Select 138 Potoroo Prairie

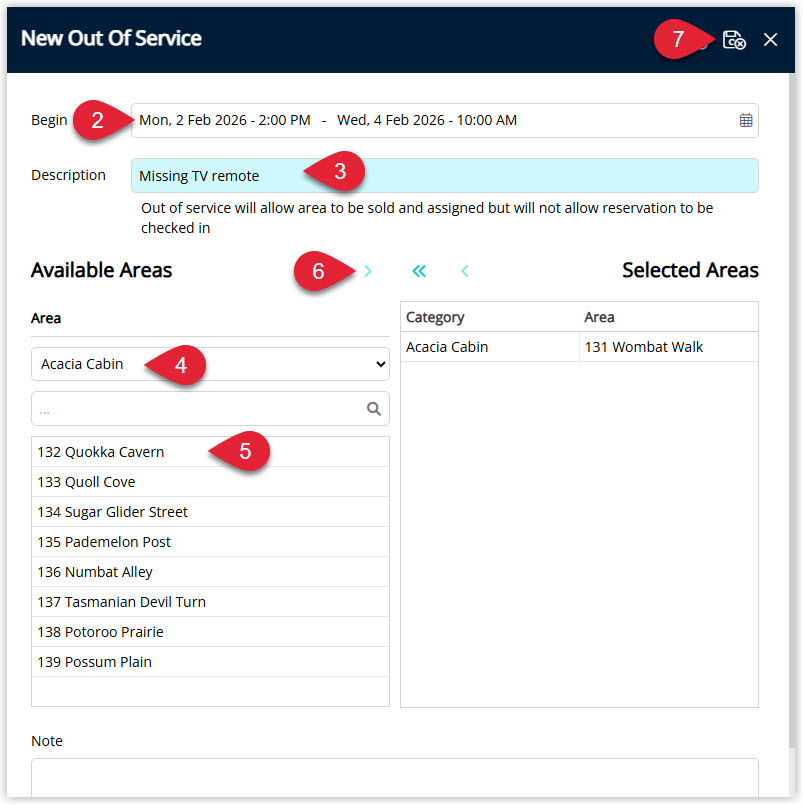[x=210, y=632]
